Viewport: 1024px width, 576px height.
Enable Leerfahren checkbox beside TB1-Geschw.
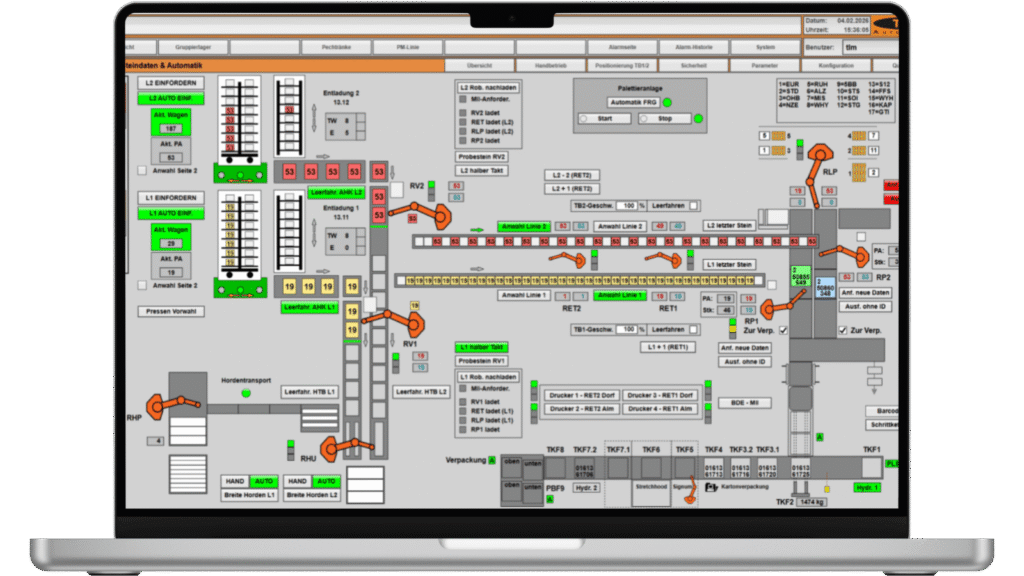(694, 330)
